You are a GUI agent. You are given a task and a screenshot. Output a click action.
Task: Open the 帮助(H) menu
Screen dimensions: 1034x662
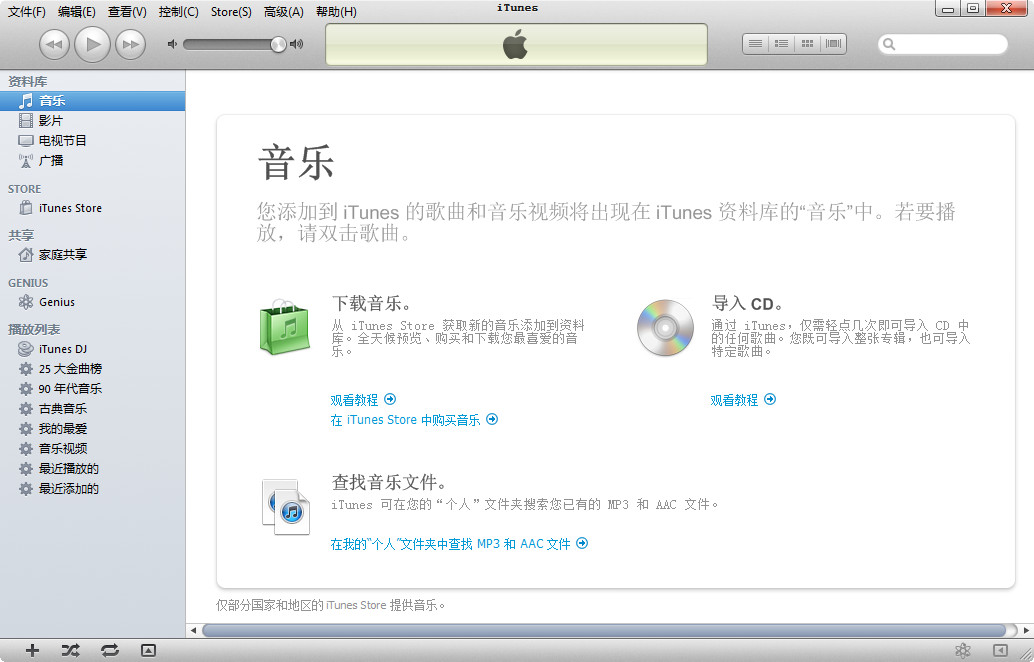click(336, 12)
